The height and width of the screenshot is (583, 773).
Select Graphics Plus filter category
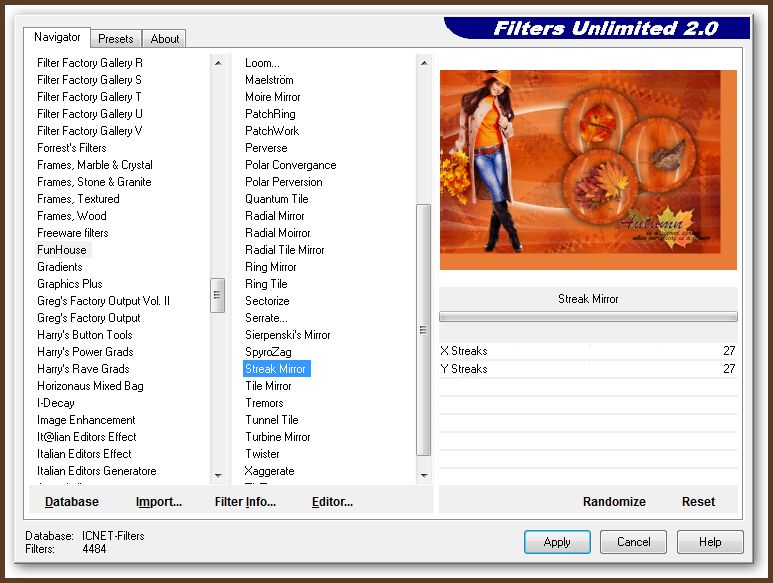70,284
